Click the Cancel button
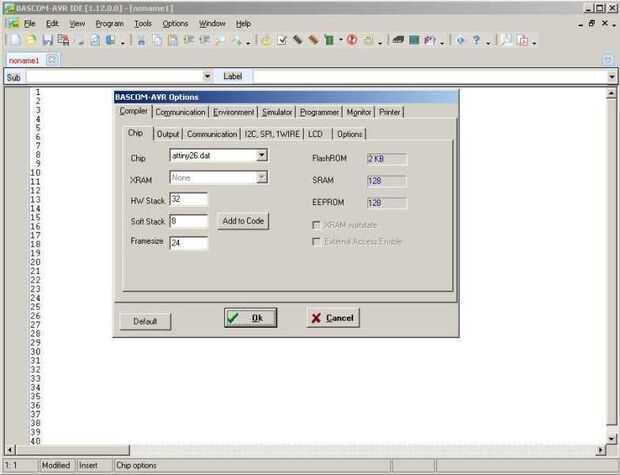 point(333,318)
